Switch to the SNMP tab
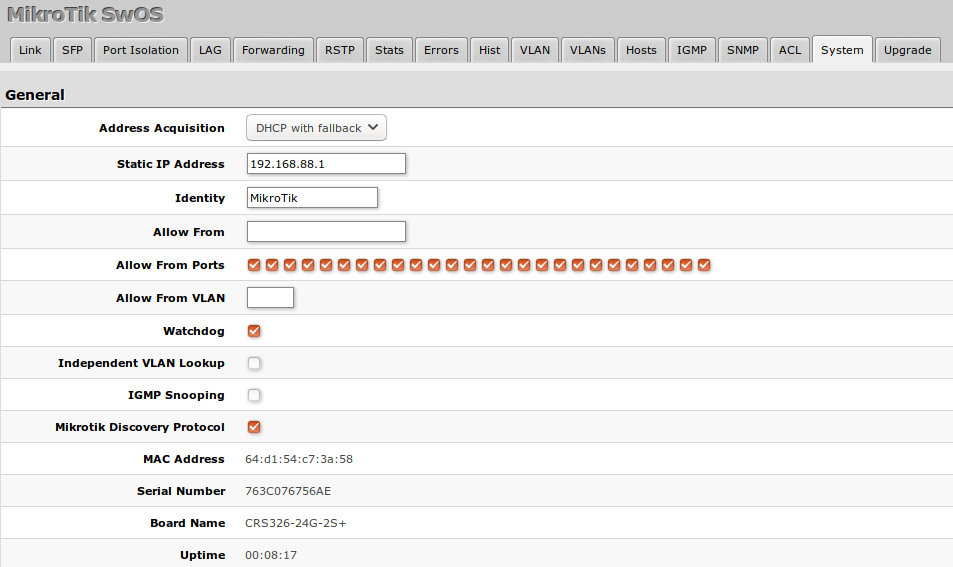Image resolution: width=953 pixels, height=567 pixels. [743, 50]
